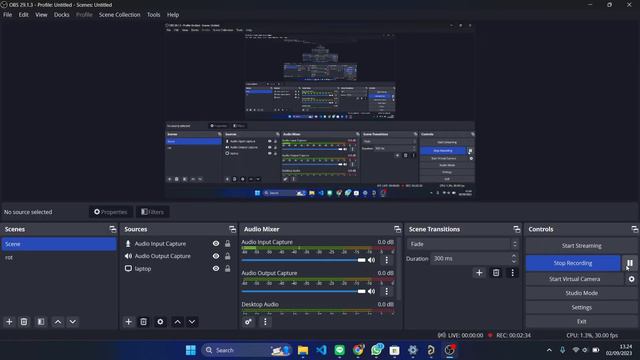Hide Audio Input Capture source eye
Image resolution: width=640 pixels, height=360 pixels.
tap(216, 244)
